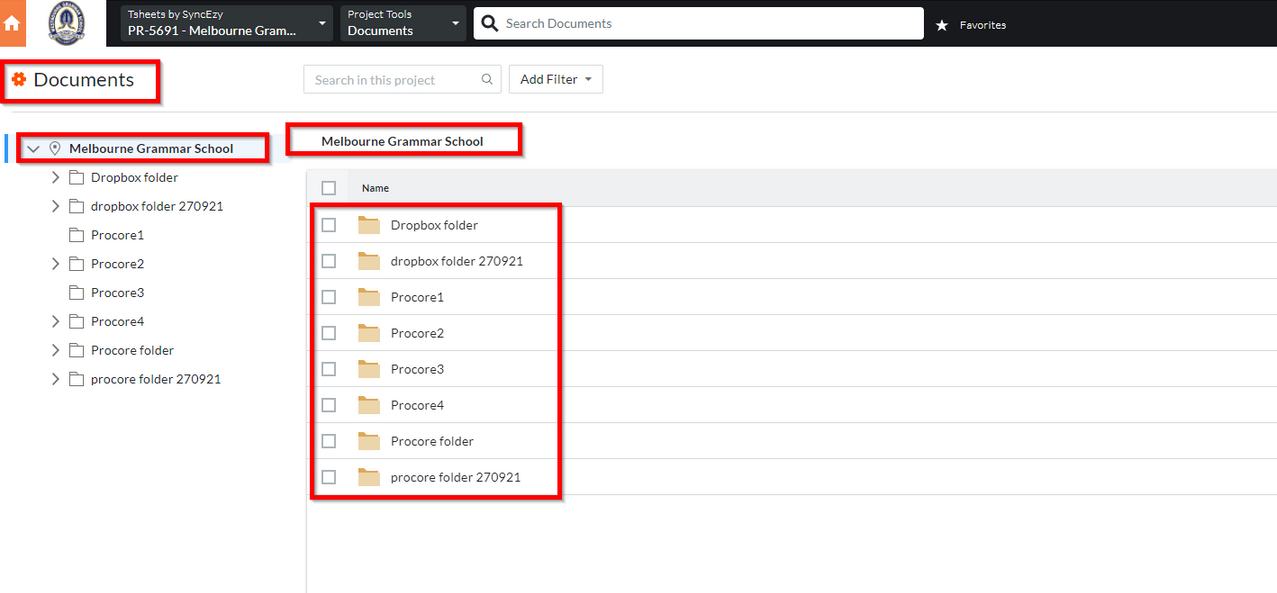Image resolution: width=1277 pixels, height=593 pixels.
Task: Click the folder icon of Procore1 in list
Action: click(369, 297)
